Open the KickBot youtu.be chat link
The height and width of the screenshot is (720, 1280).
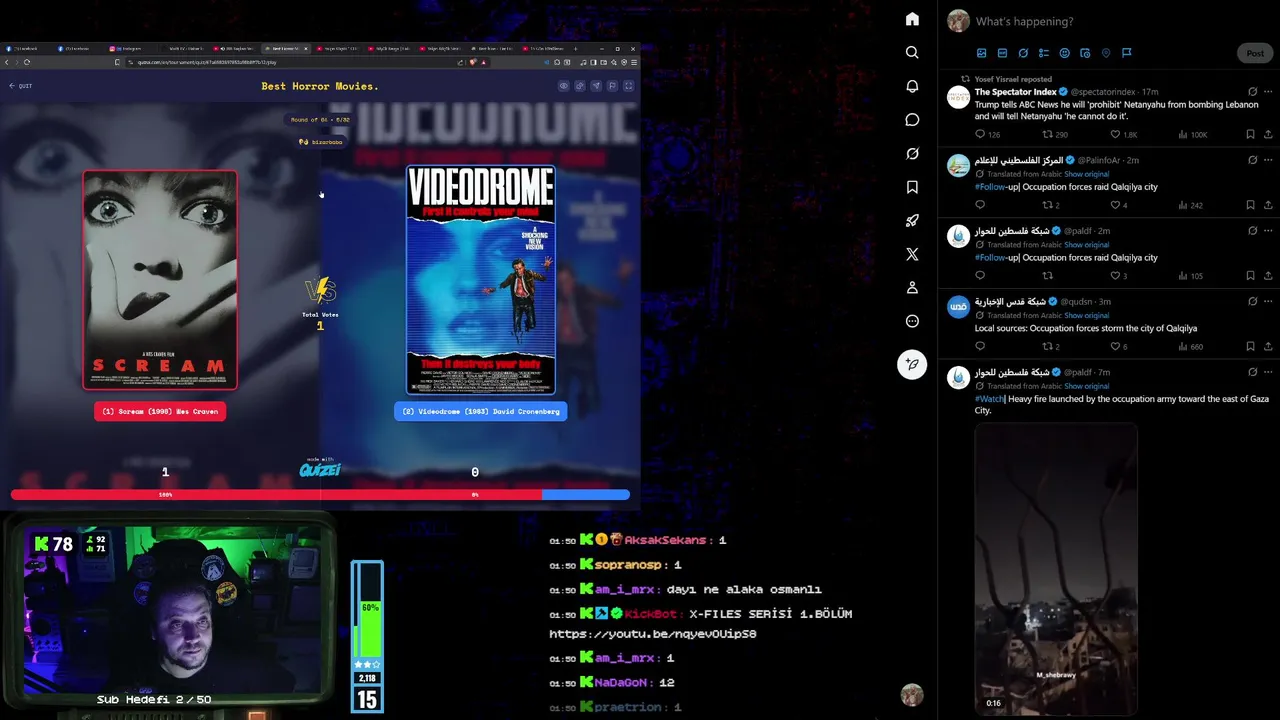pos(652,634)
